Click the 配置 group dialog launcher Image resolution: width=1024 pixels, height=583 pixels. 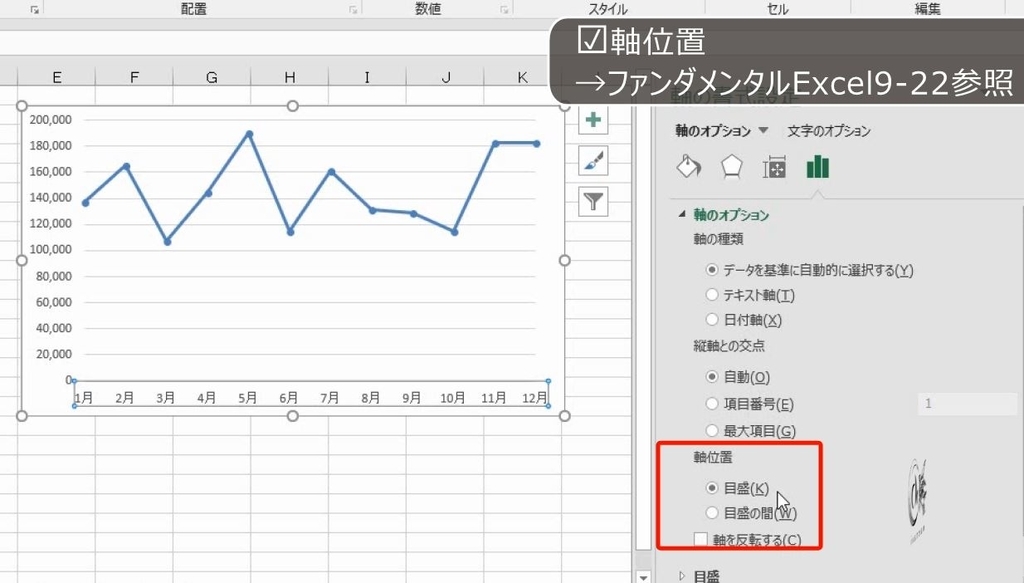(351, 8)
